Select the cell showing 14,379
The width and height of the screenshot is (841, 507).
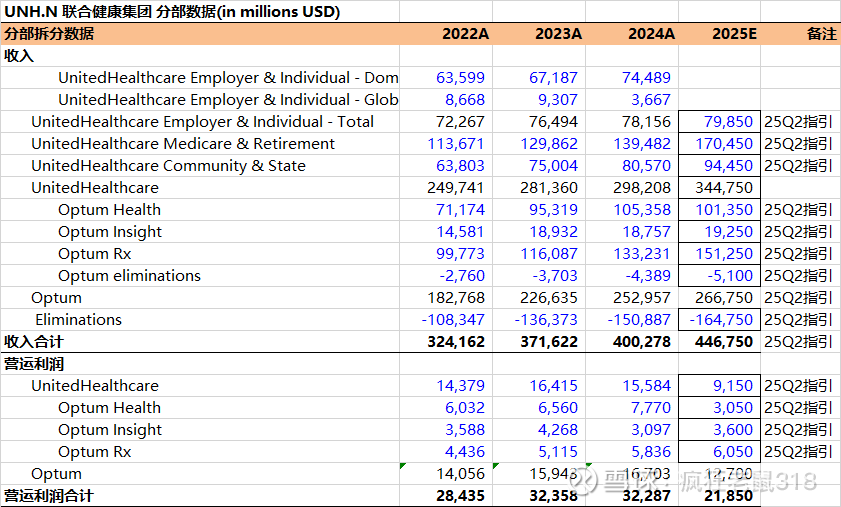(x=460, y=386)
